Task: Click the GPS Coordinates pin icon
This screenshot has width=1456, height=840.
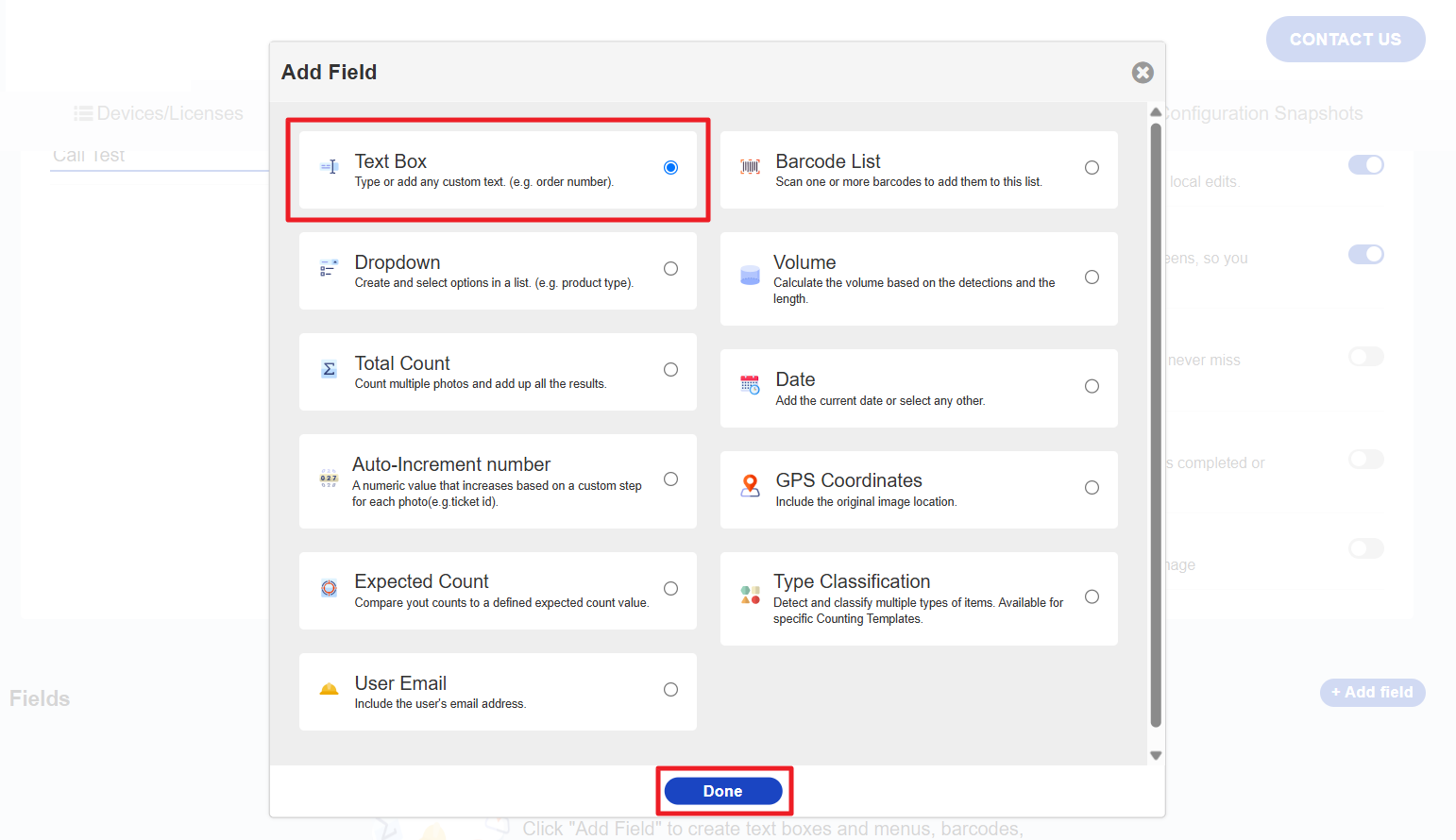Action: point(750,486)
